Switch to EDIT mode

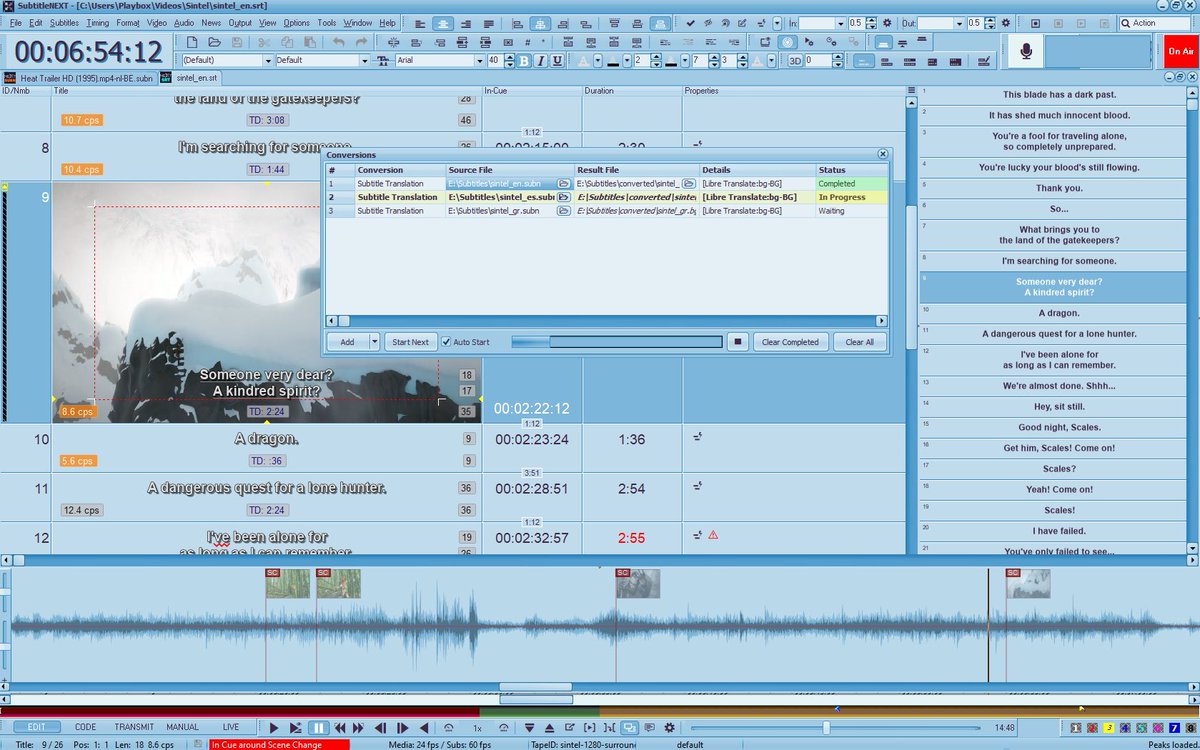tap(37, 727)
